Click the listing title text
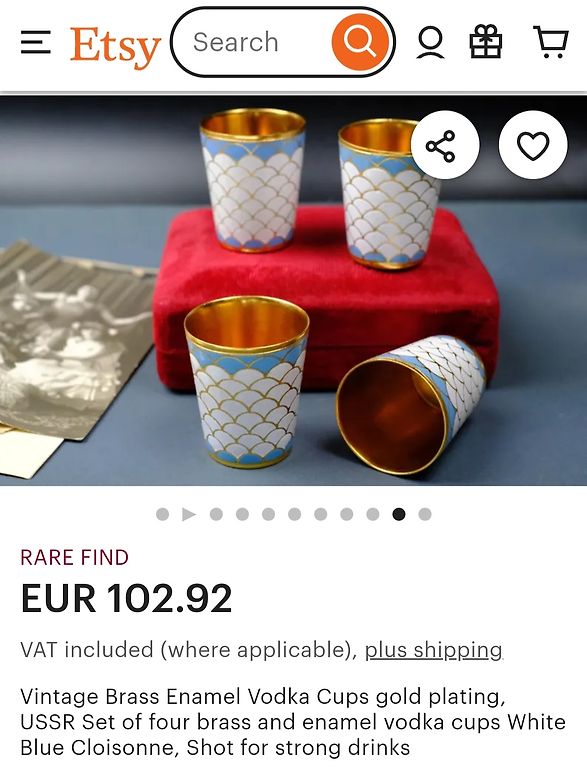This screenshot has width=587, height=768. click(293, 722)
